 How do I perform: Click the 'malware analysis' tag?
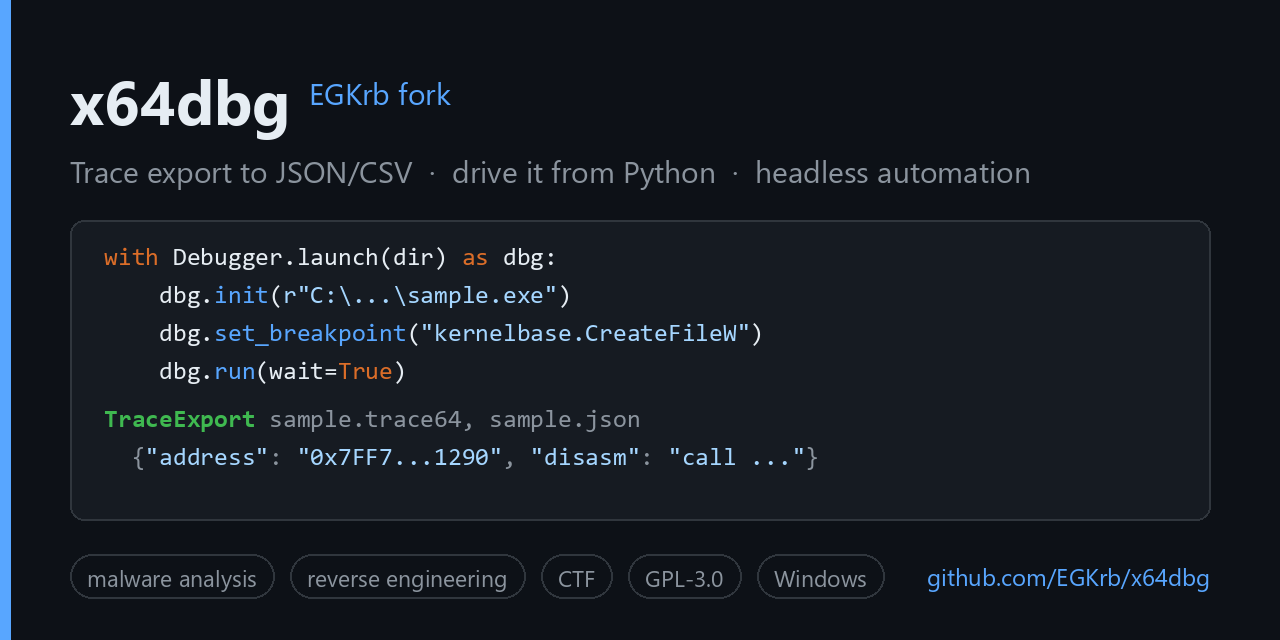(x=172, y=577)
